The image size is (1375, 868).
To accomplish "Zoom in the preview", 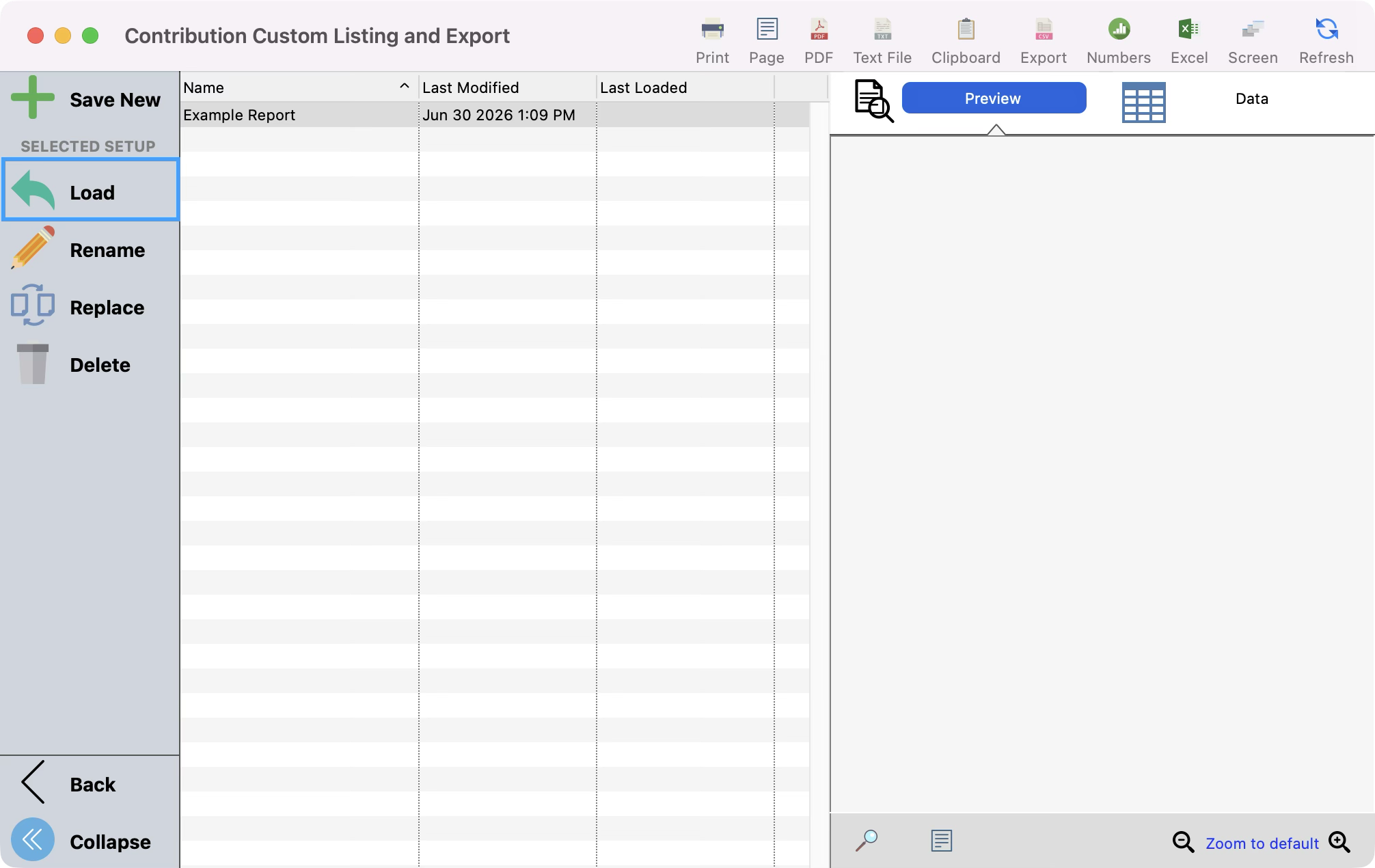I will coord(1339,842).
